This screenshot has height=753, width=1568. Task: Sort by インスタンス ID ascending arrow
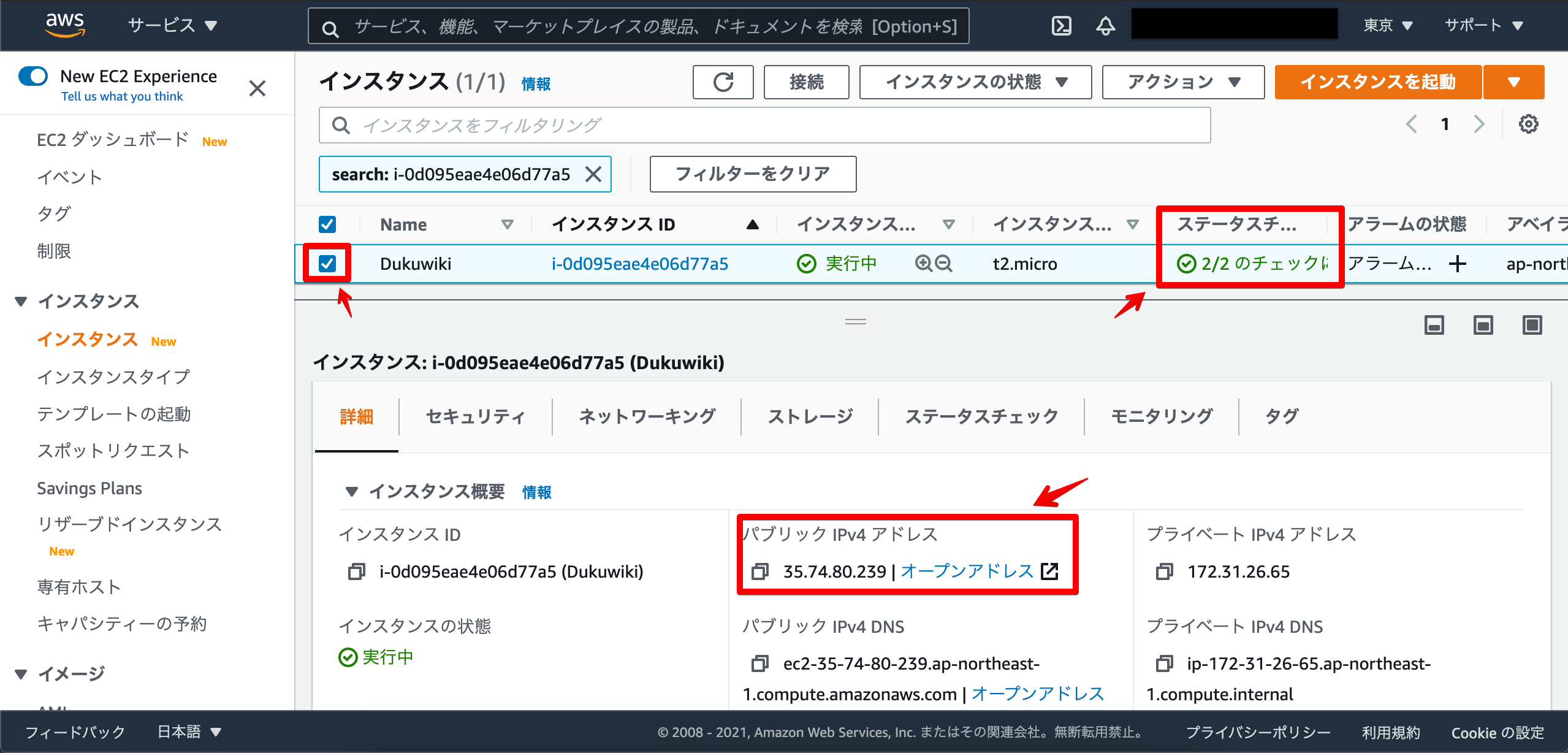(753, 225)
